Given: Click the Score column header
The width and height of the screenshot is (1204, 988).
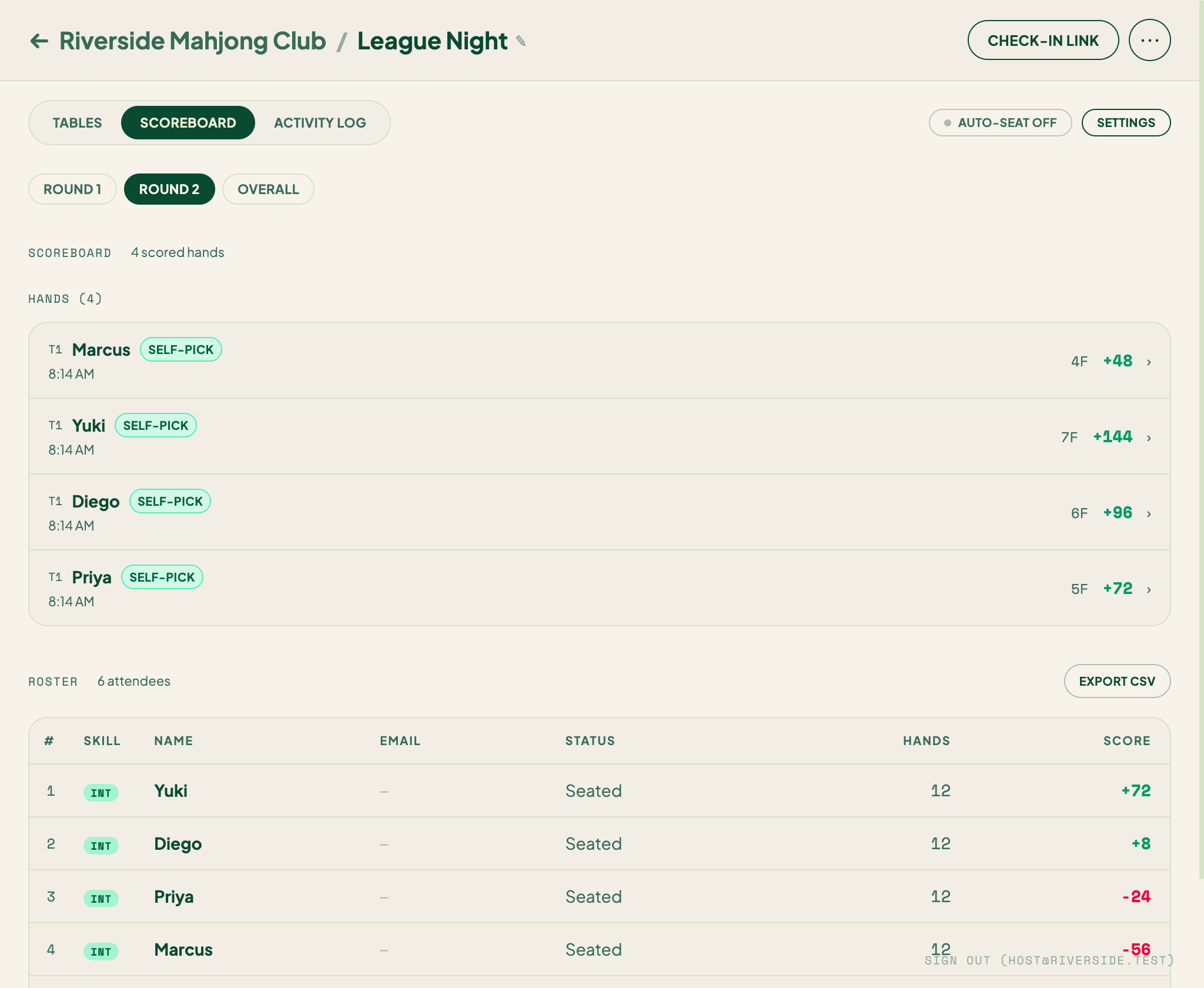Looking at the screenshot, I should pos(1126,741).
